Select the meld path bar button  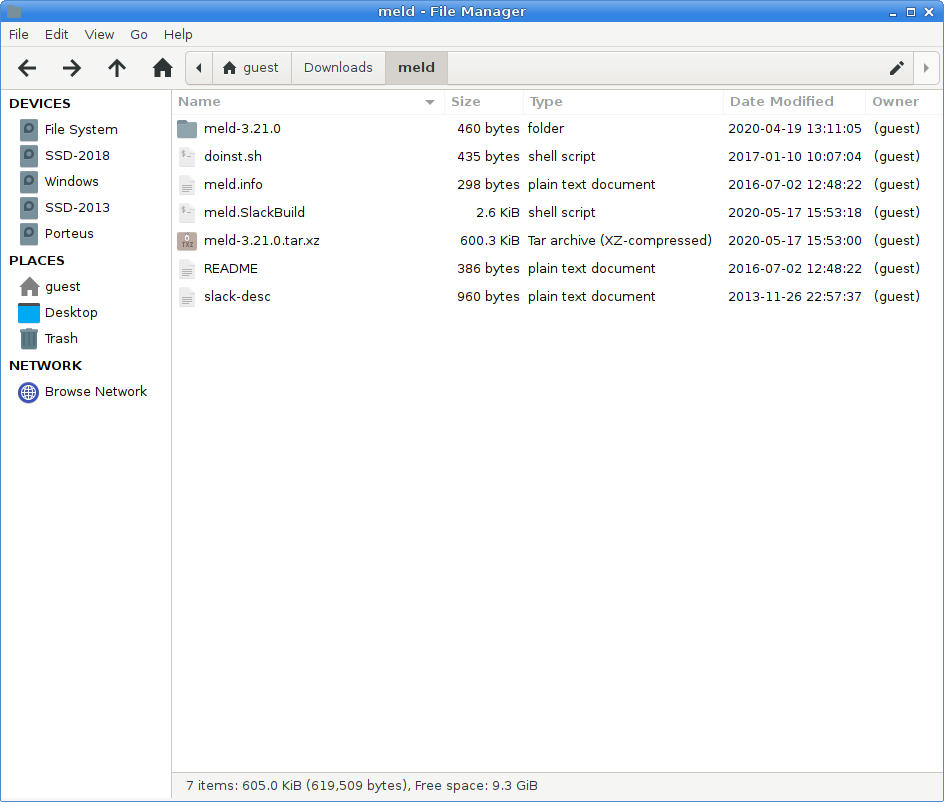tap(416, 67)
